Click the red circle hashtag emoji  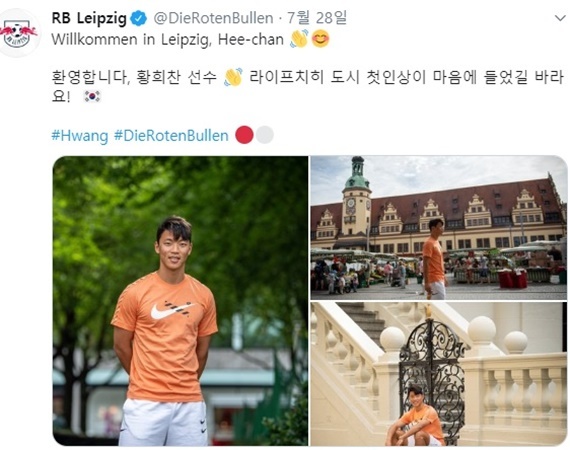coord(244,135)
